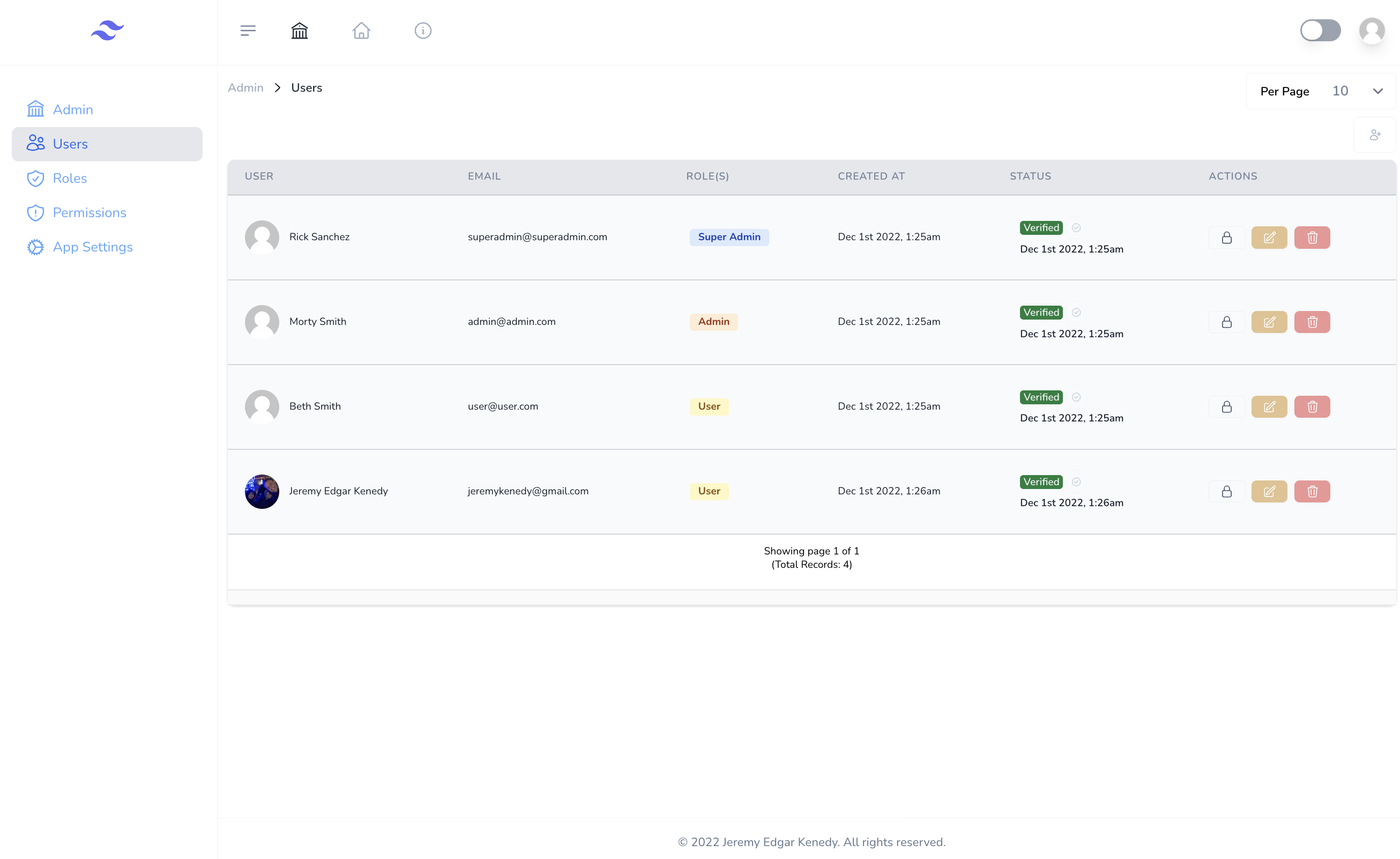Select Permissions in the sidebar
Image resolution: width=1400 pixels, height=859 pixels.
pyautogui.click(x=89, y=213)
